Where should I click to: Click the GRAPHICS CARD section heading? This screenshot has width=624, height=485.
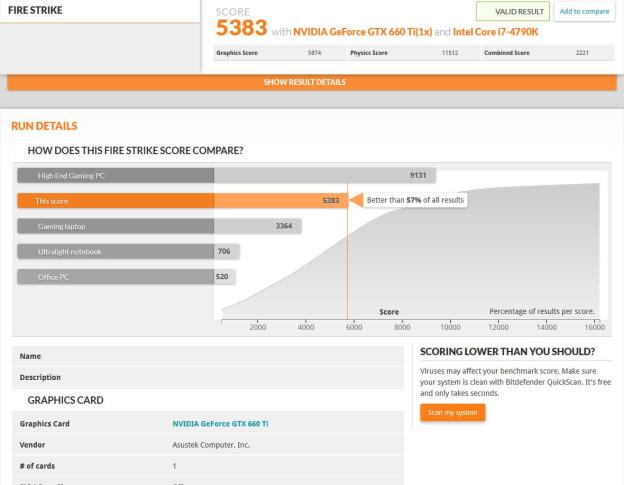click(66, 400)
